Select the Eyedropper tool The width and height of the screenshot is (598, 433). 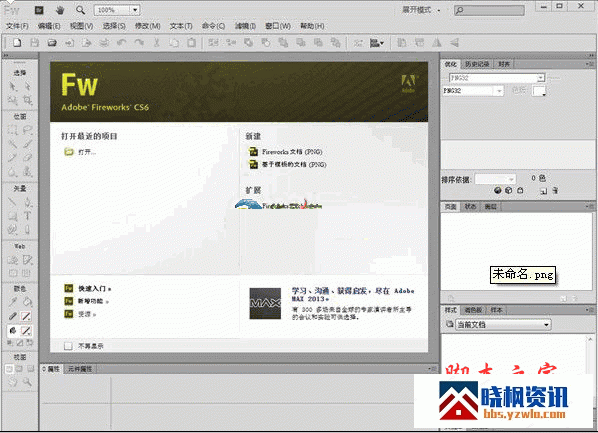[13, 302]
